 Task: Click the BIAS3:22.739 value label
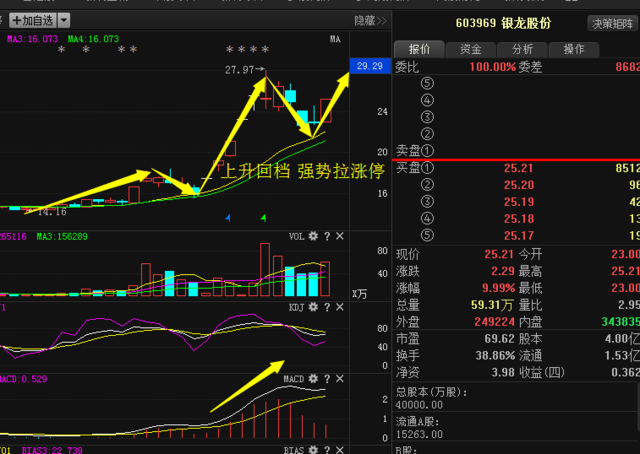[52, 450]
